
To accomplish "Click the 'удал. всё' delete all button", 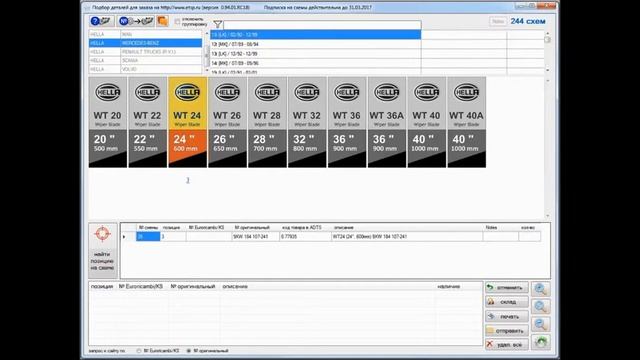I will pyautogui.click(x=507, y=345).
